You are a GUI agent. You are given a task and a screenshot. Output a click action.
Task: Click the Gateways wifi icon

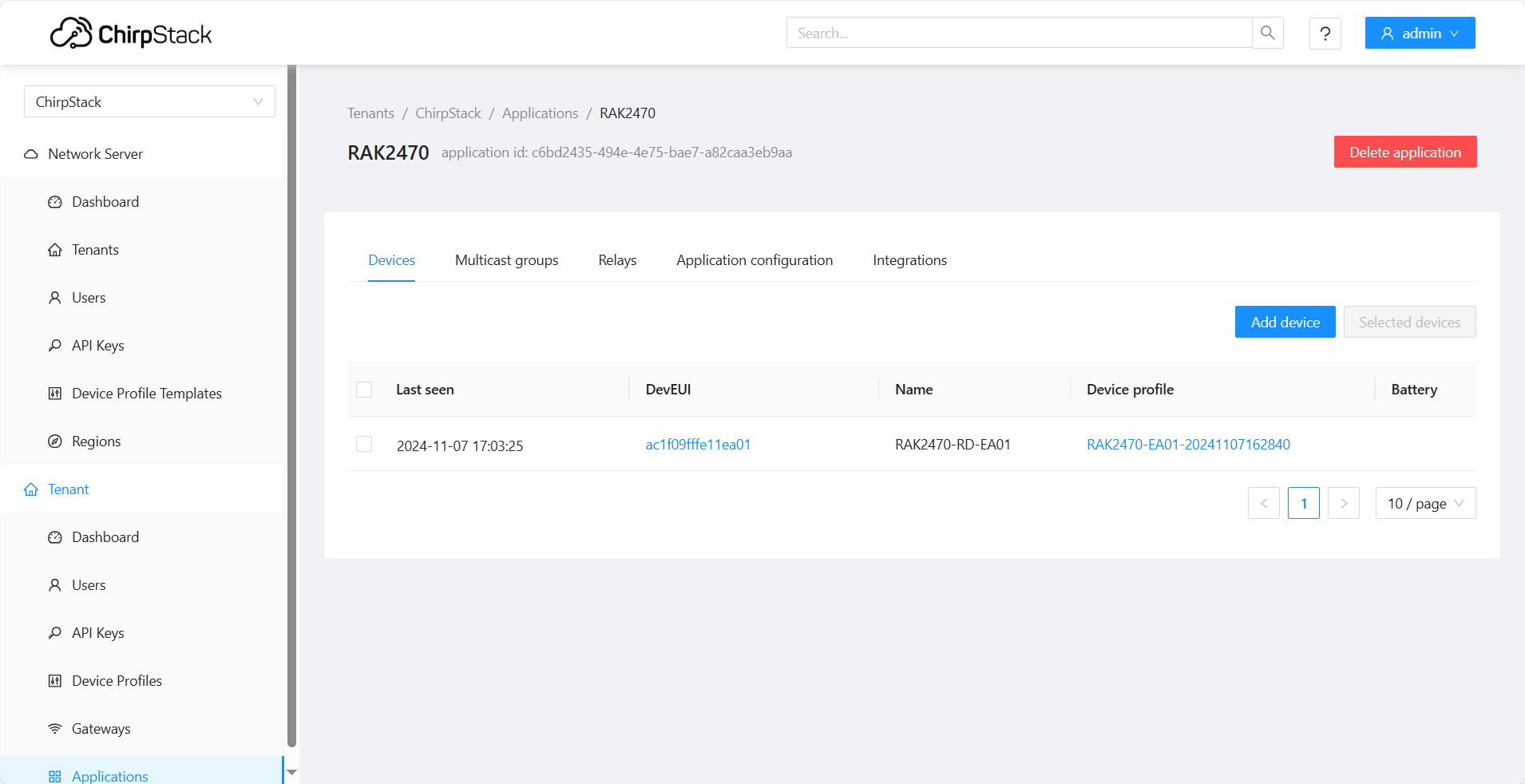pos(55,729)
